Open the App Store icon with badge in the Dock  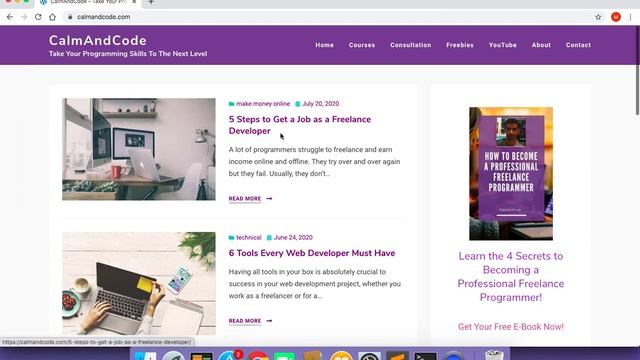coord(229,356)
